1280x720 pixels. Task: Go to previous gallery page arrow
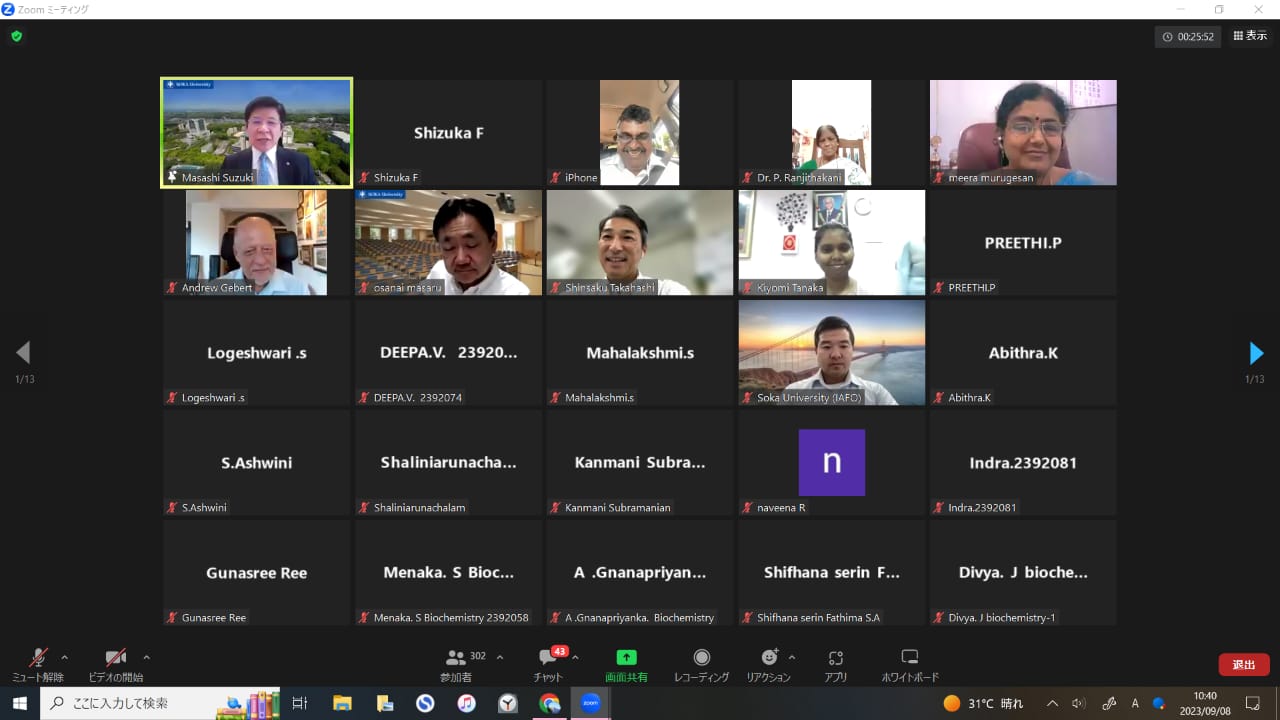[x=23, y=353]
